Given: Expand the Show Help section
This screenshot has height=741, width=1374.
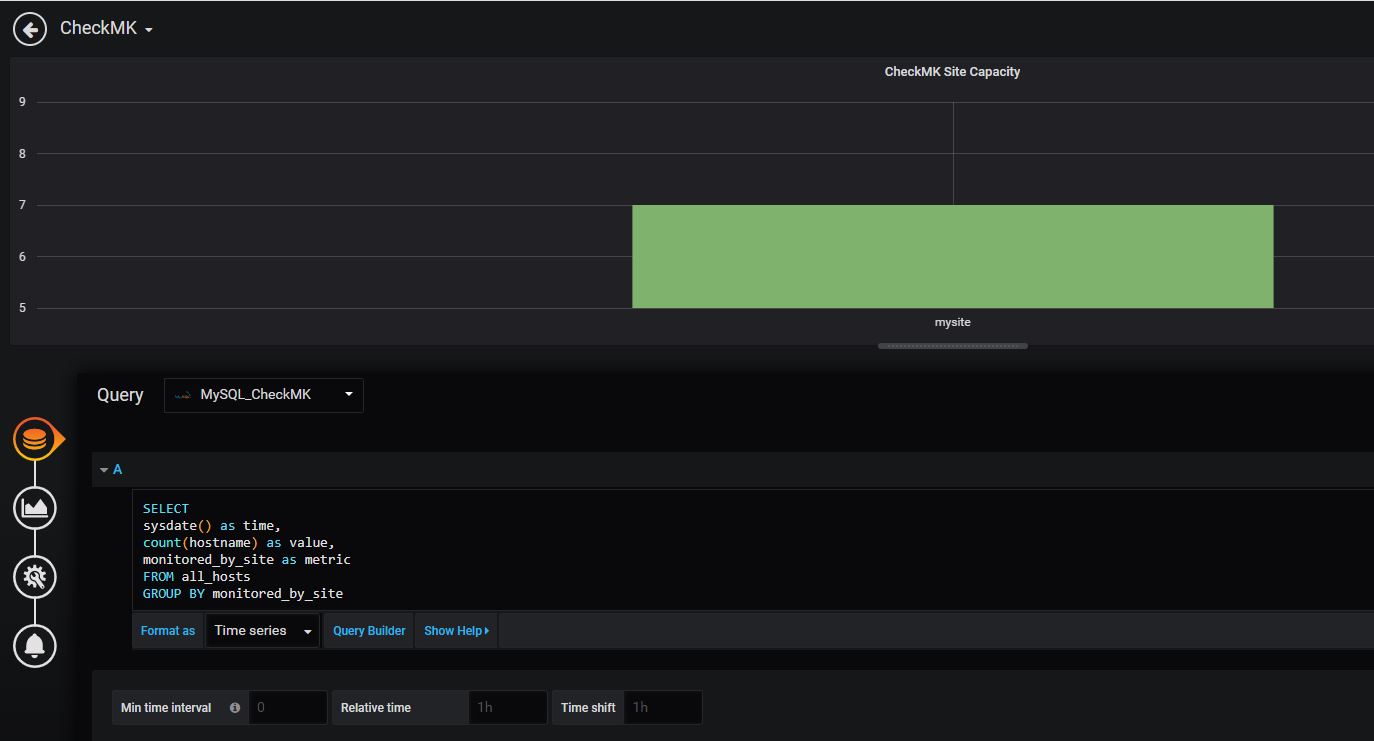Looking at the screenshot, I should (x=456, y=631).
